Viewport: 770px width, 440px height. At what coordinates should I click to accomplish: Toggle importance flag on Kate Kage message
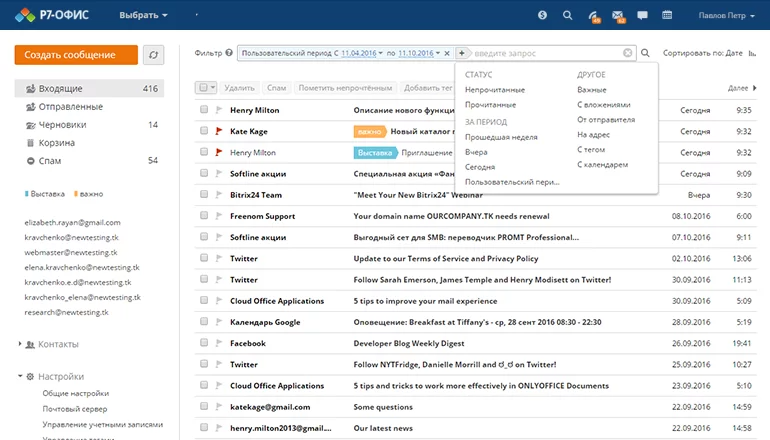tap(219, 131)
